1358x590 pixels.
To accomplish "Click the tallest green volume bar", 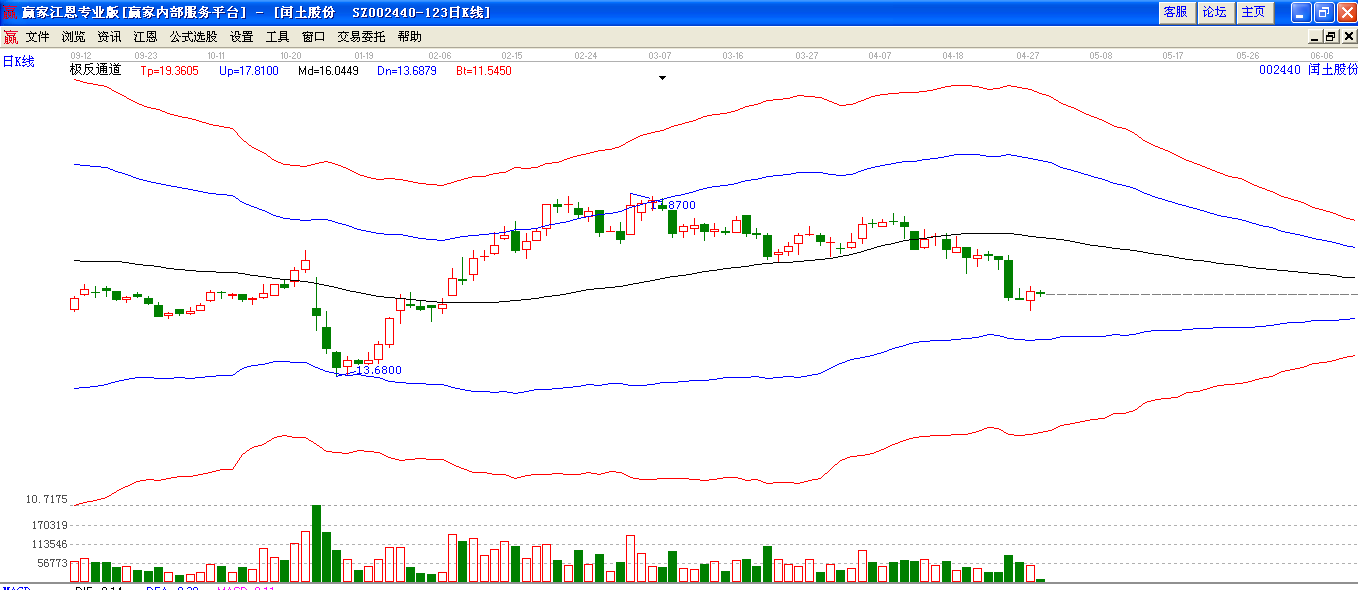I will point(316,543).
